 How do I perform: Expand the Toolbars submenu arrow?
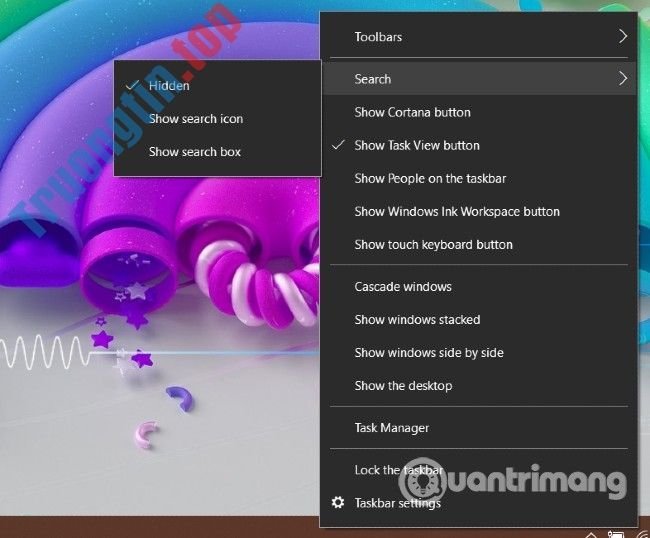pyautogui.click(x=622, y=37)
